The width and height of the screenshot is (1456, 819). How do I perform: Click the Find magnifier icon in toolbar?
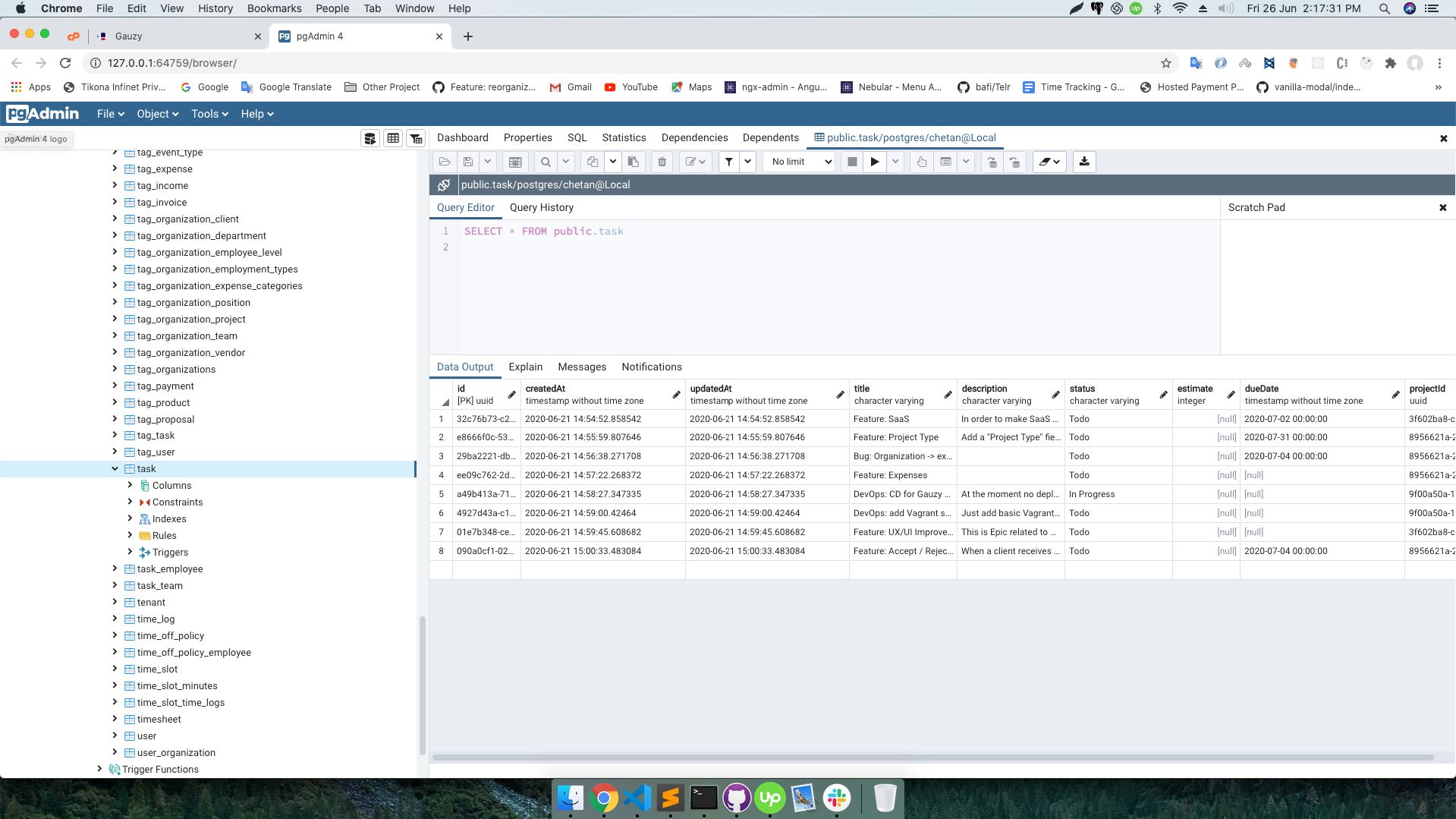[546, 162]
